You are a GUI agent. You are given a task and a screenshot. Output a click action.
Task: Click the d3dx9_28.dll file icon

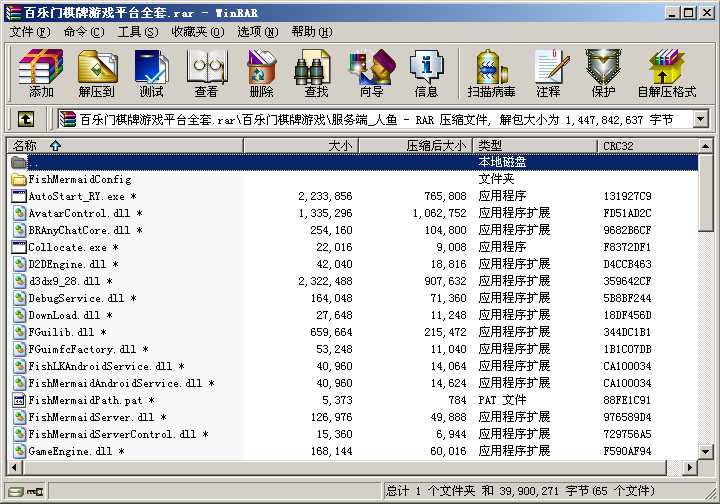click(19, 281)
